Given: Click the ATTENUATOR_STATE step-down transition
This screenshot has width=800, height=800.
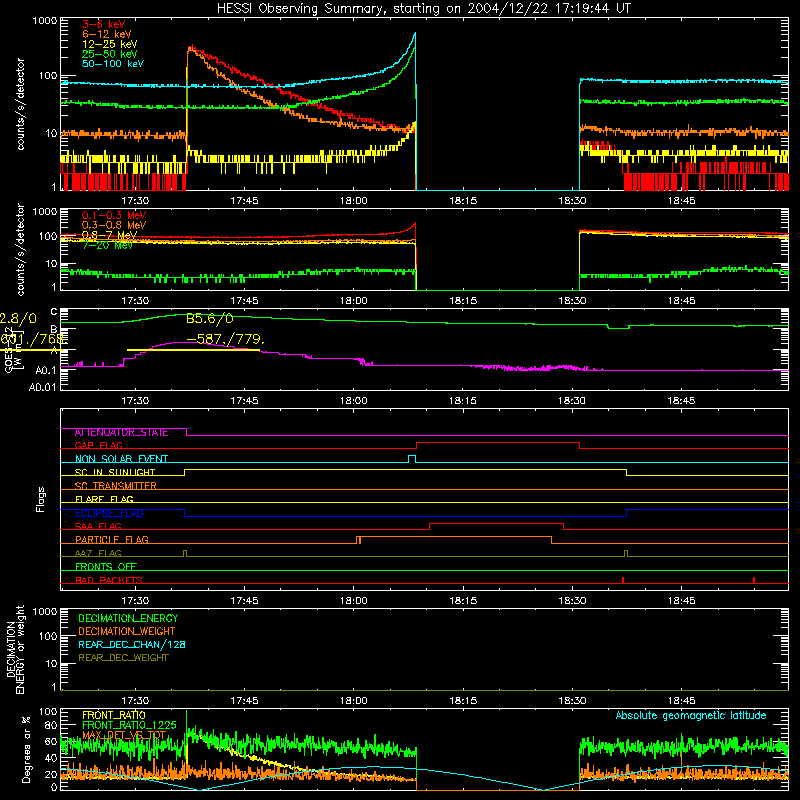Looking at the screenshot, I should pos(186,432).
